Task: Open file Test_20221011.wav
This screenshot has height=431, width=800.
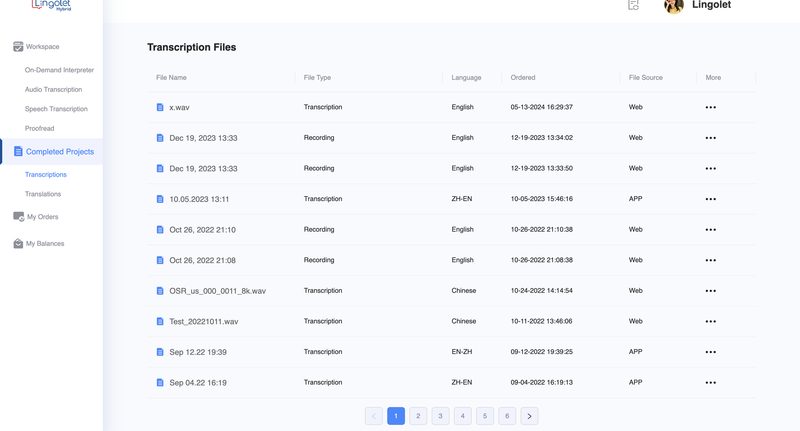Action: (x=204, y=322)
